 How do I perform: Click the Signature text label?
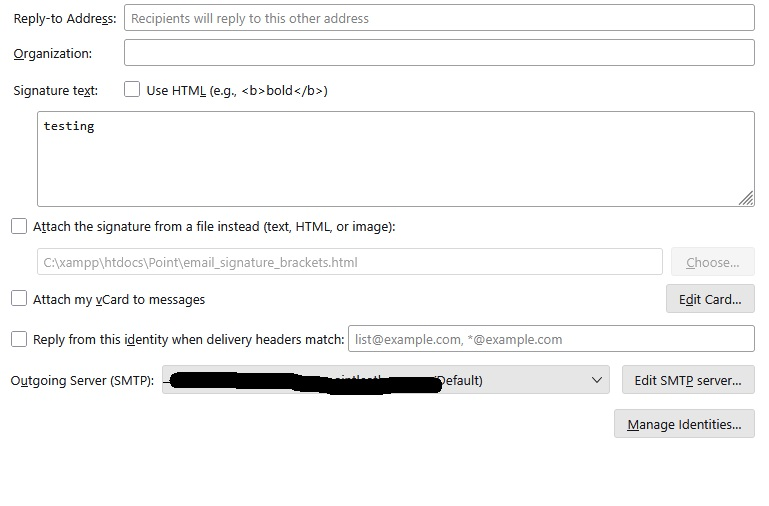point(56,91)
